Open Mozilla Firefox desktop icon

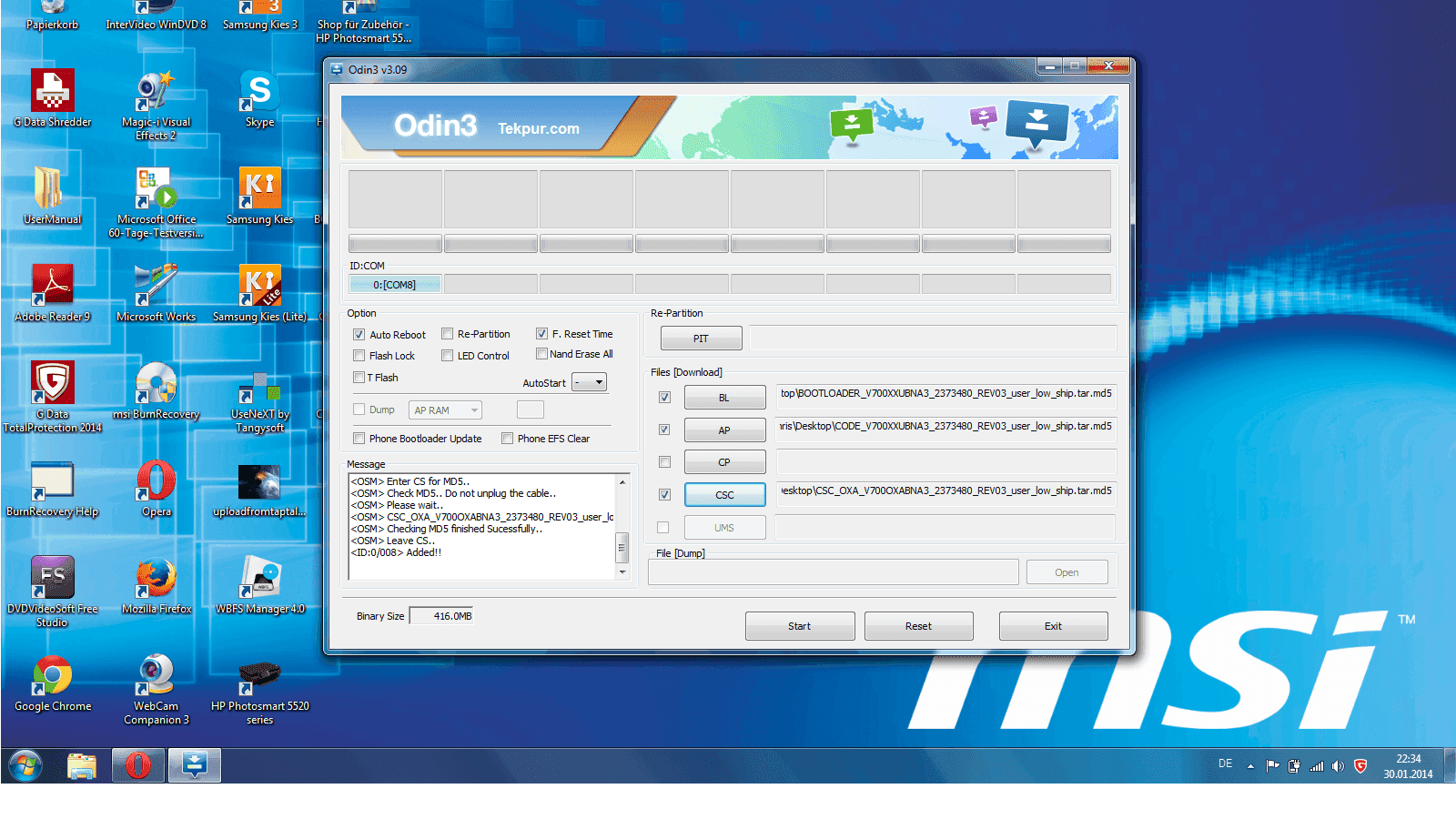(x=157, y=584)
